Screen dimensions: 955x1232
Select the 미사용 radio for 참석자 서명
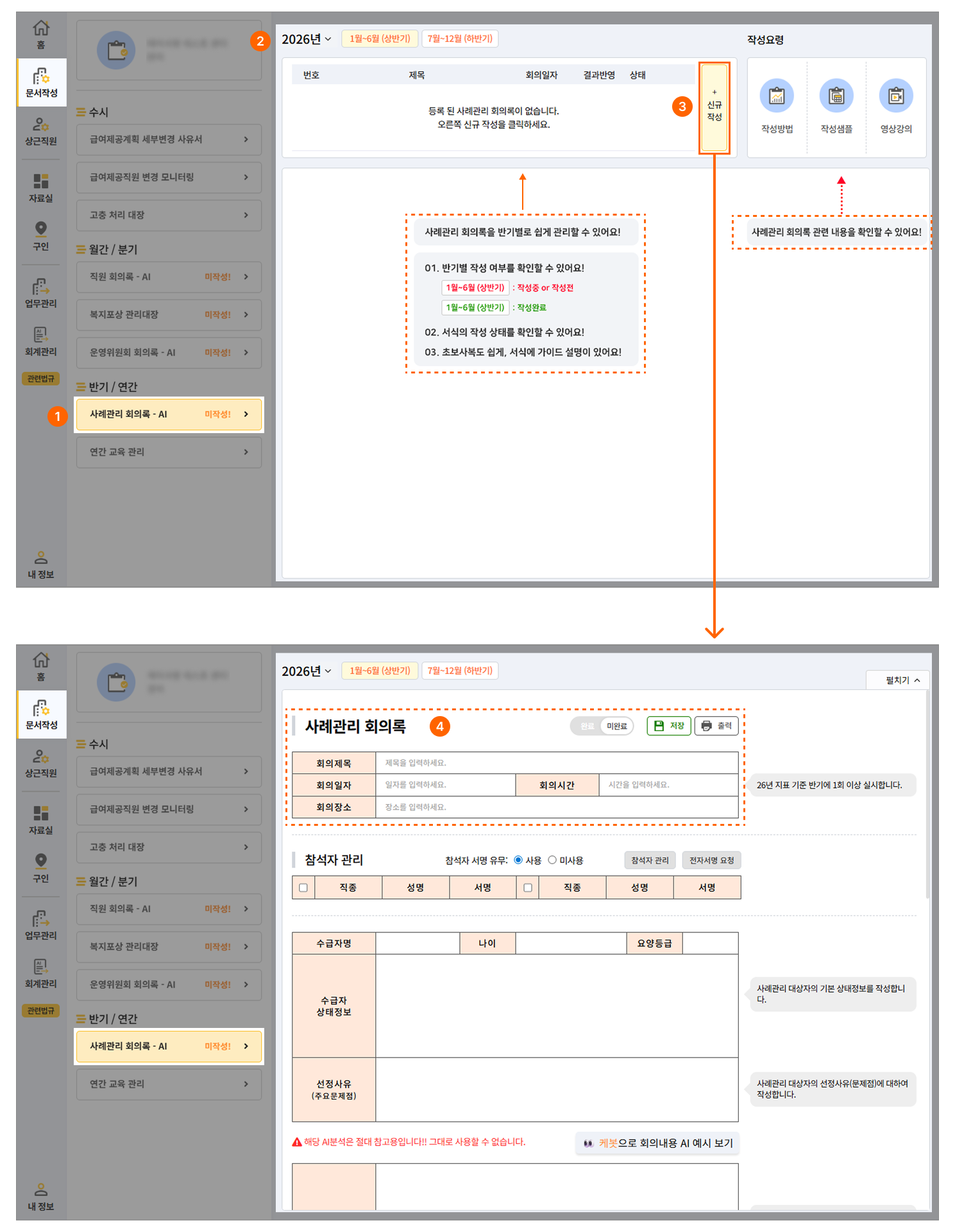552,860
